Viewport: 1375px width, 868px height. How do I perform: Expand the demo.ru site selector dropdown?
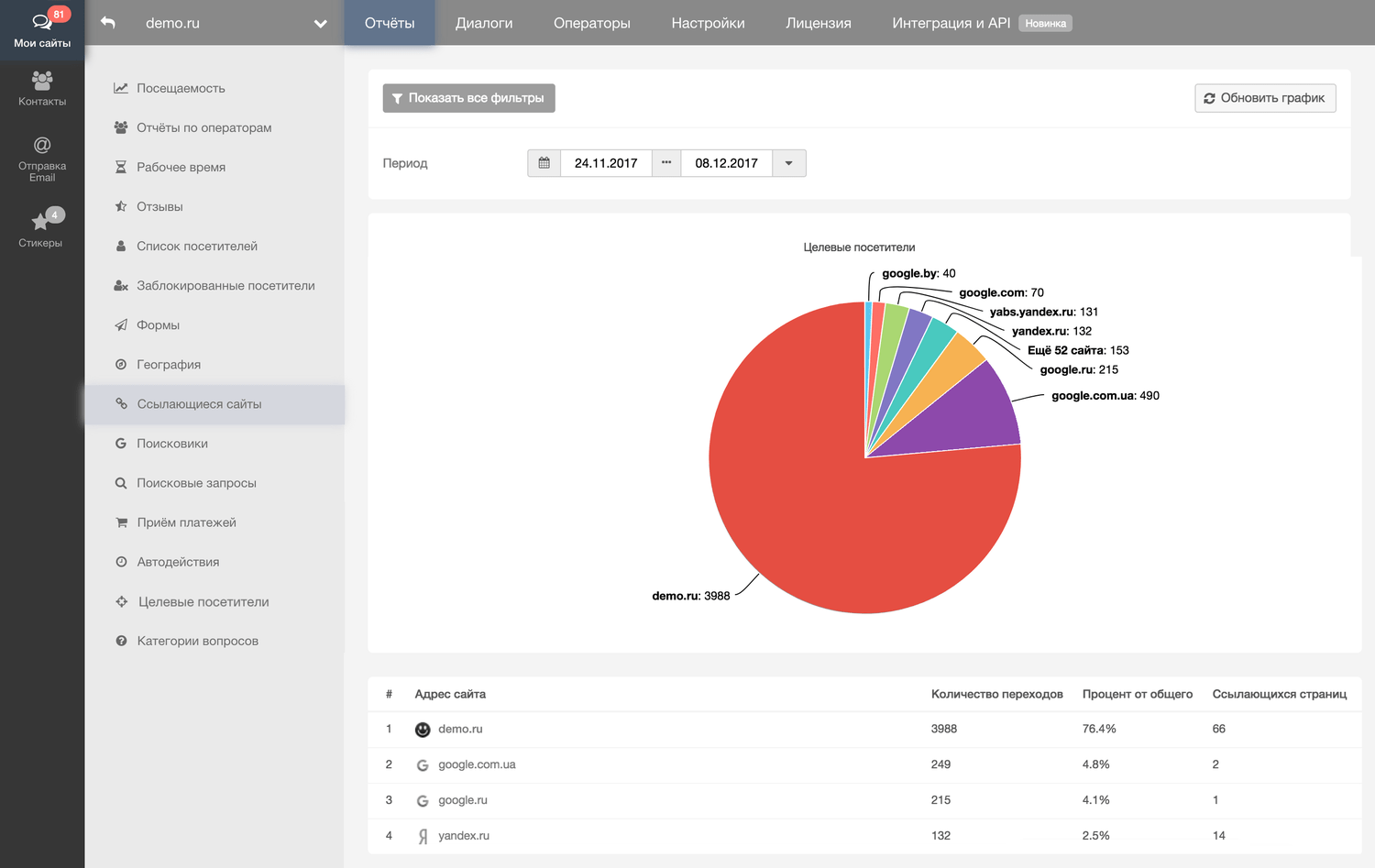pyautogui.click(x=320, y=24)
